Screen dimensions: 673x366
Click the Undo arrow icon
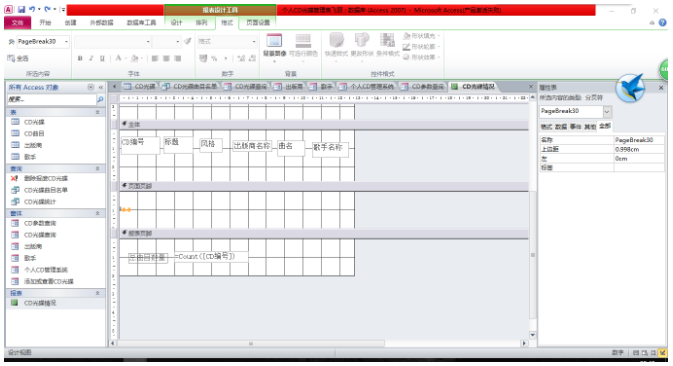point(32,9)
